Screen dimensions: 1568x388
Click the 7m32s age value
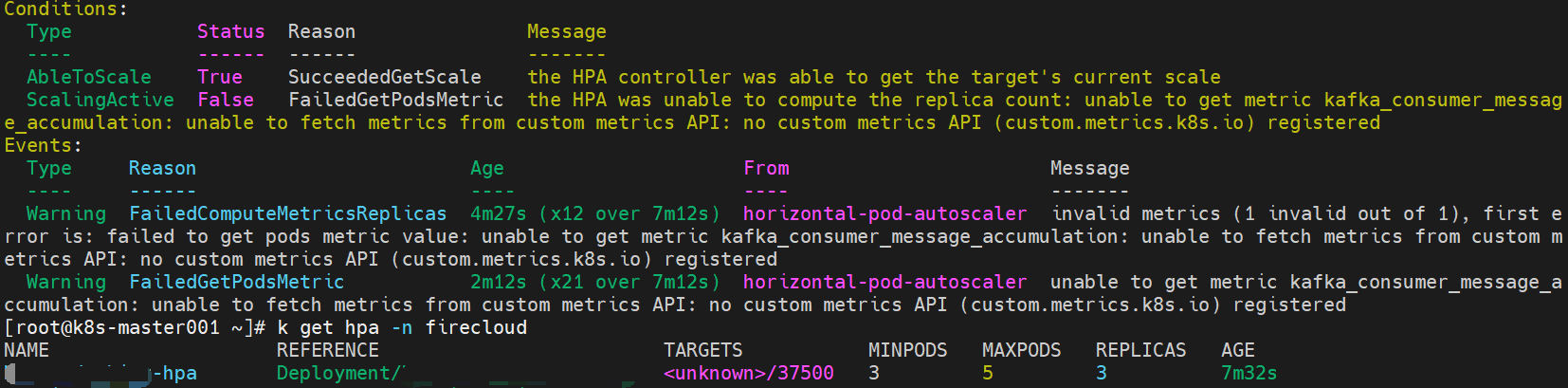pyautogui.click(x=1249, y=373)
